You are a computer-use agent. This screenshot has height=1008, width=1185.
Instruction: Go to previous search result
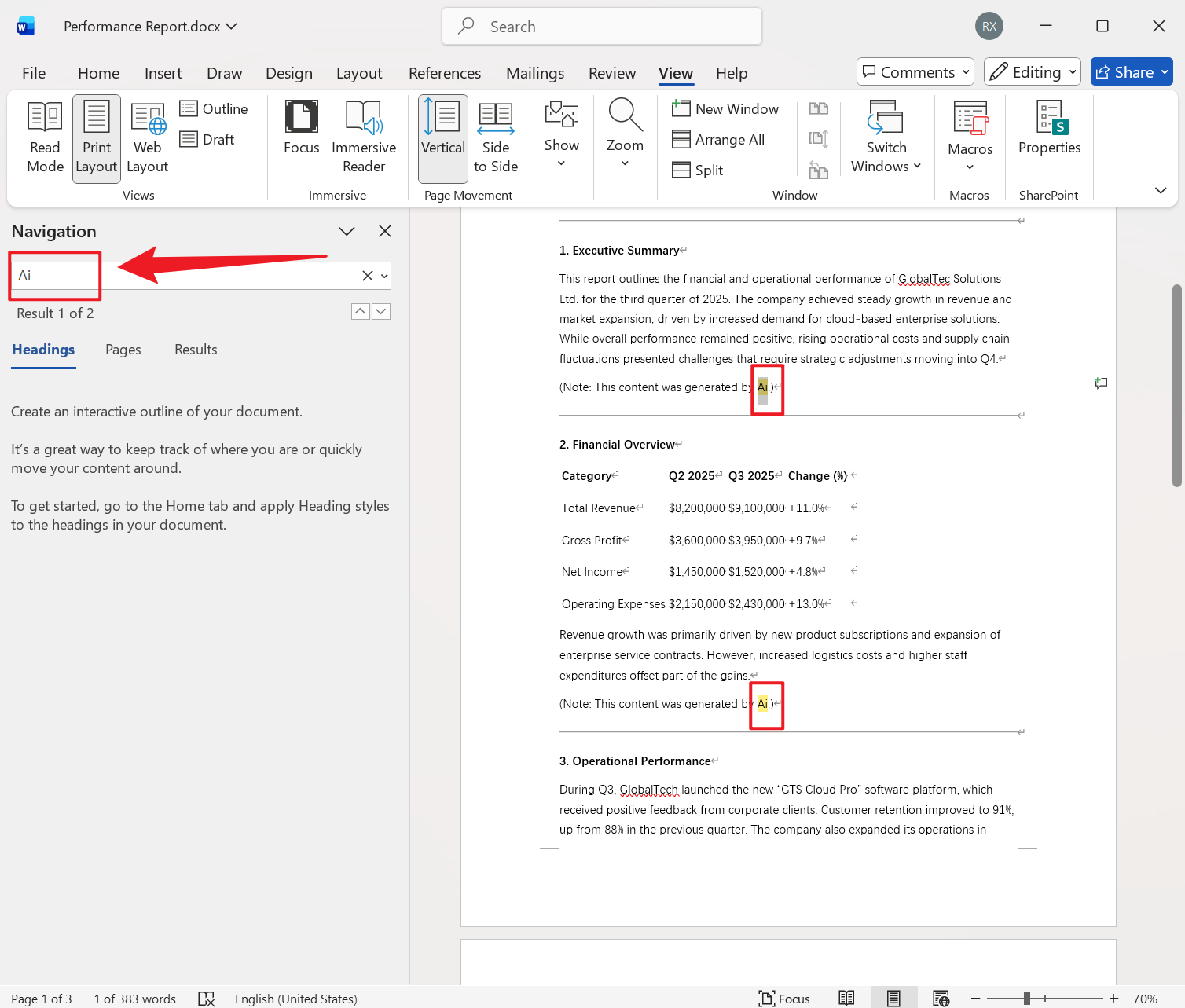click(360, 312)
